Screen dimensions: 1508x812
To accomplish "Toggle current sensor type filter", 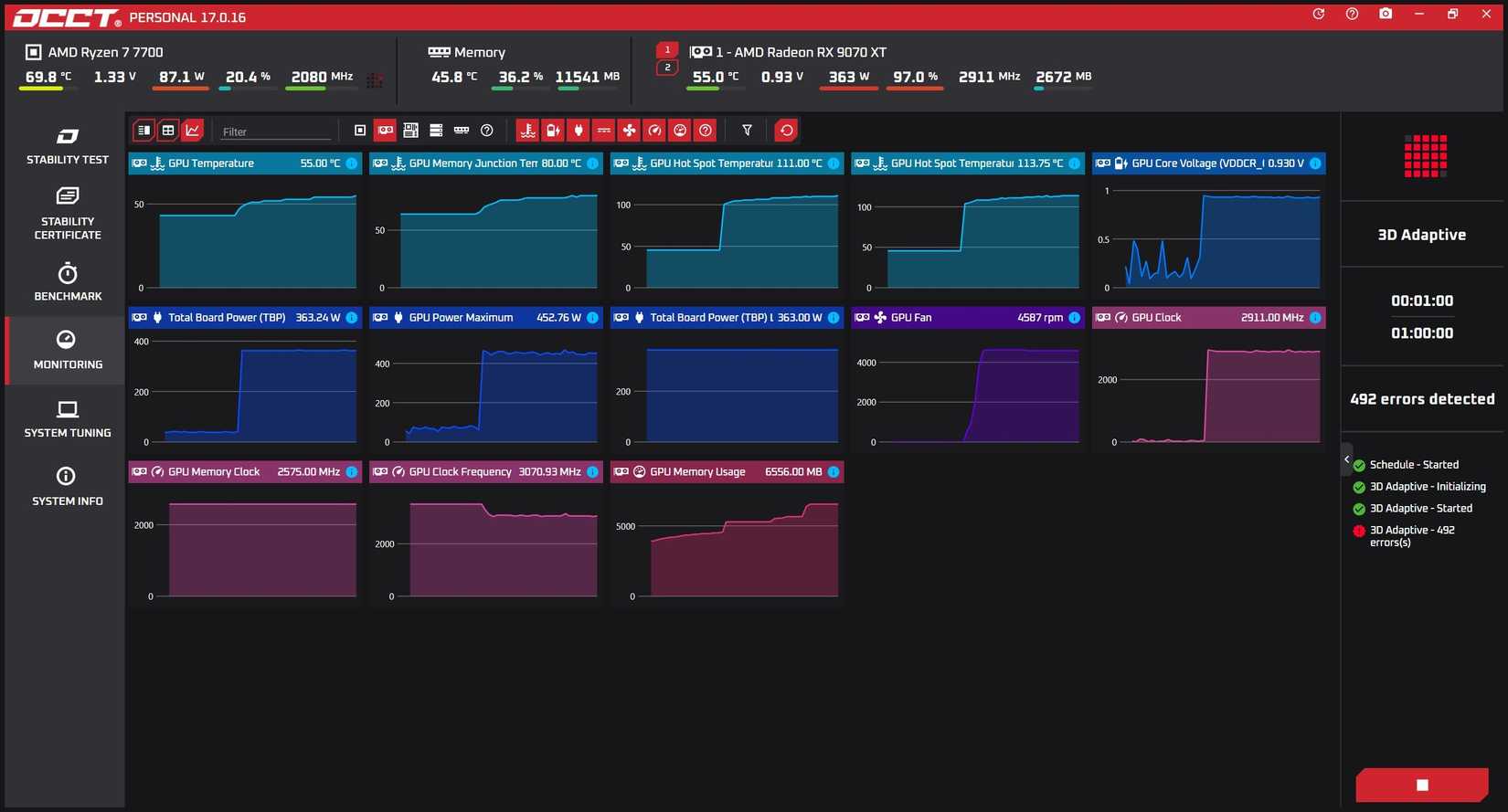I will click(604, 131).
